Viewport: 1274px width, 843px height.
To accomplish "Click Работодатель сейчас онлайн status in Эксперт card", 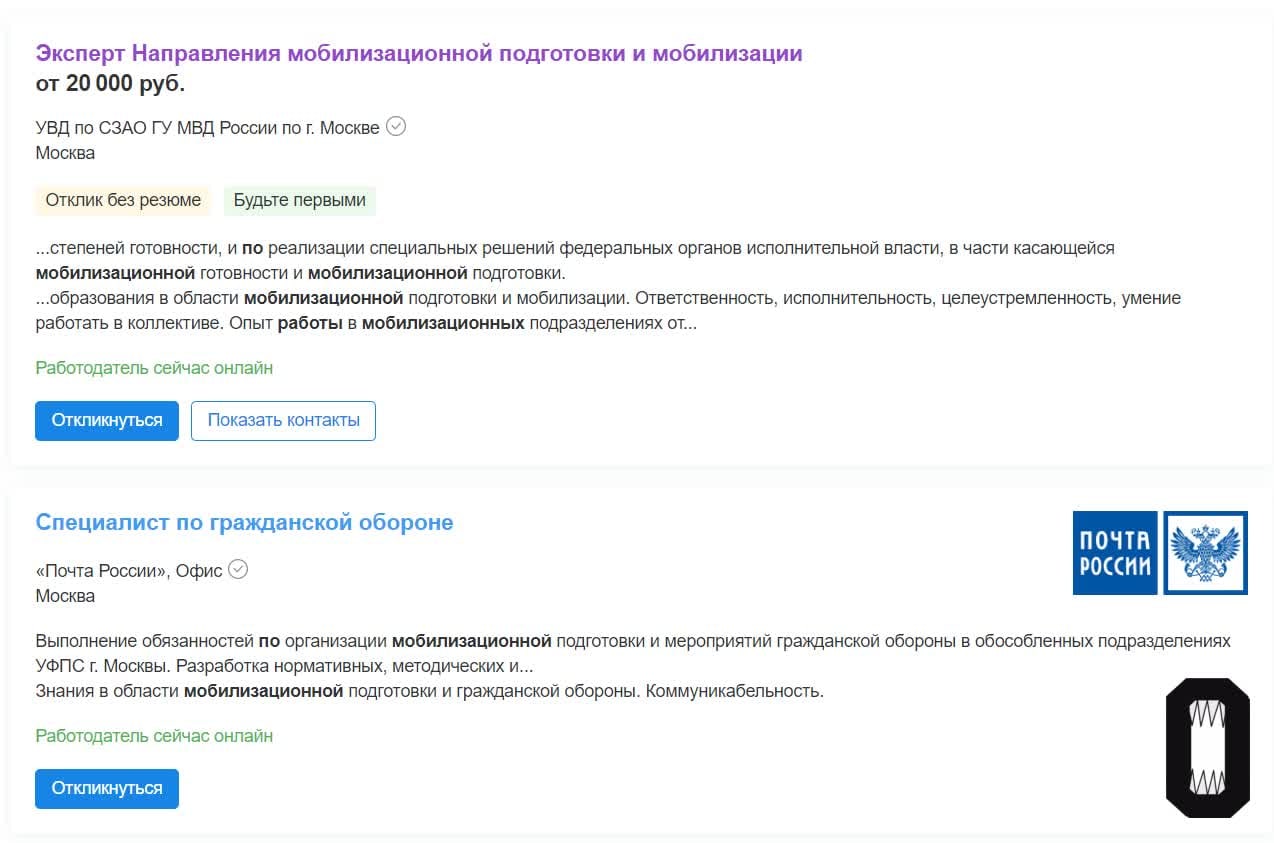I will tap(154, 368).
